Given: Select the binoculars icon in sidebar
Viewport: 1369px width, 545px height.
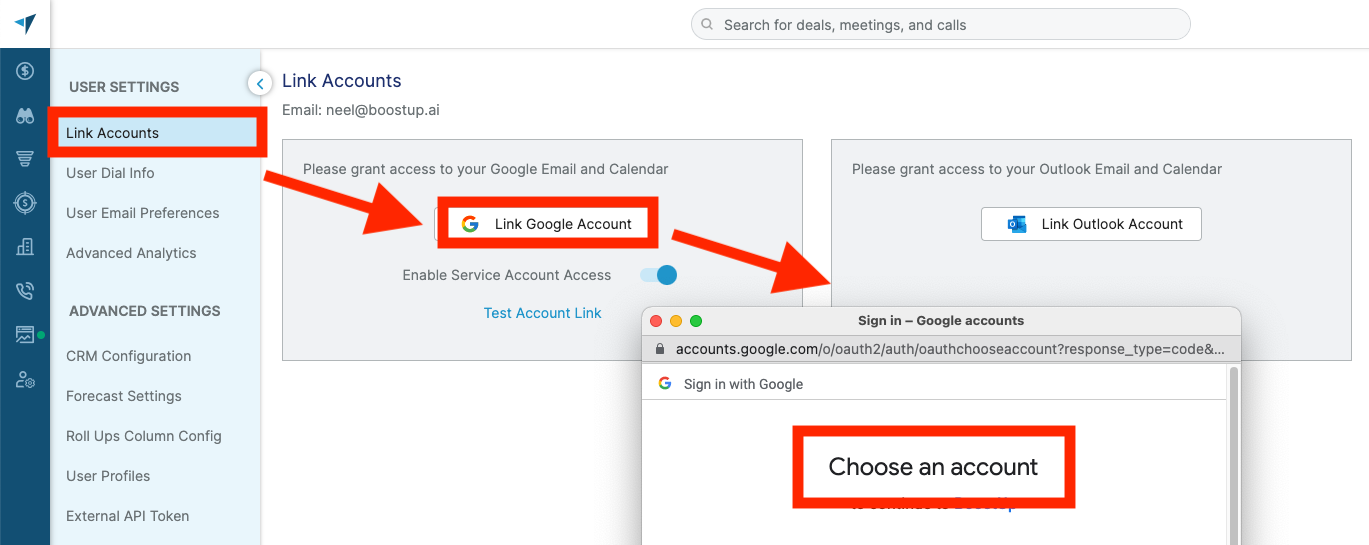Looking at the screenshot, I should tap(25, 115).
